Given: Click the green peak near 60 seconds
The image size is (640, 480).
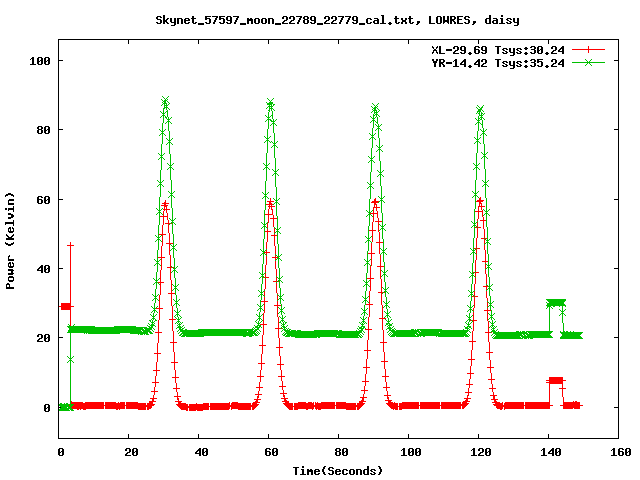Looking at the screenshot, I should (x=270, y=102).
